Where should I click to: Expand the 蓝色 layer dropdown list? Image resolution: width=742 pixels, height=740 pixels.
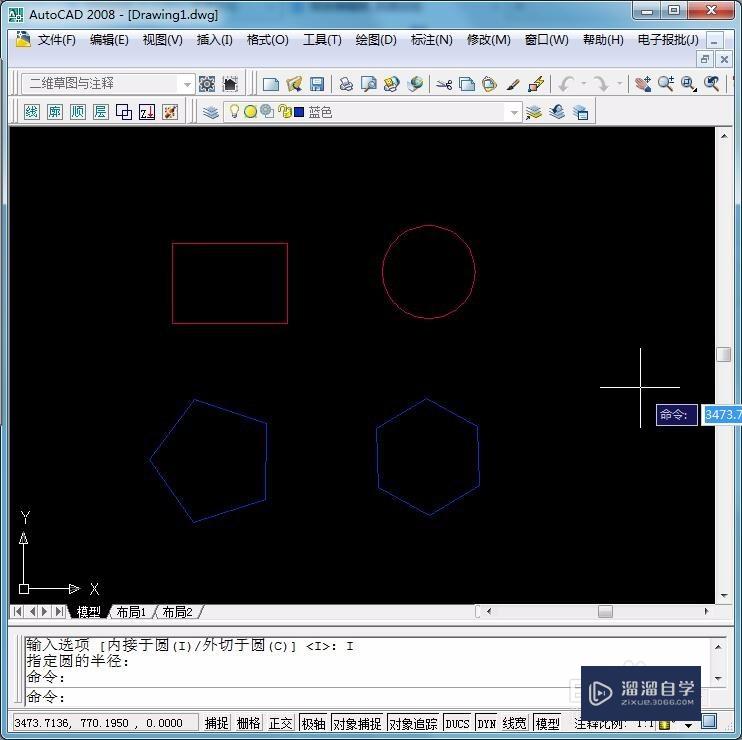click(514, 113)
